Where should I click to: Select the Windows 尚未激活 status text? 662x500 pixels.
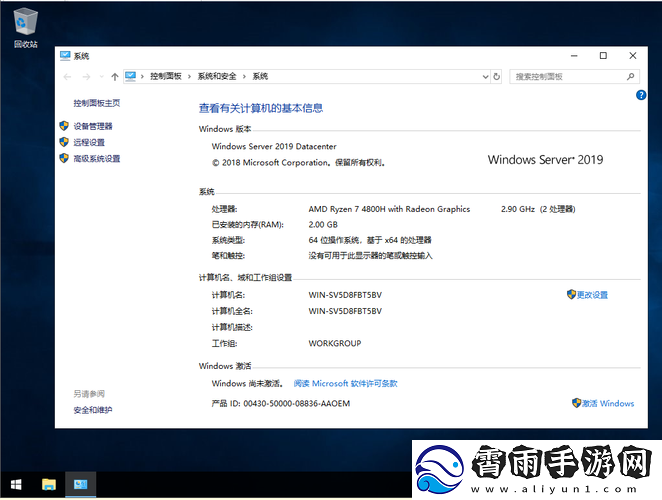click(x=247, y=383)
